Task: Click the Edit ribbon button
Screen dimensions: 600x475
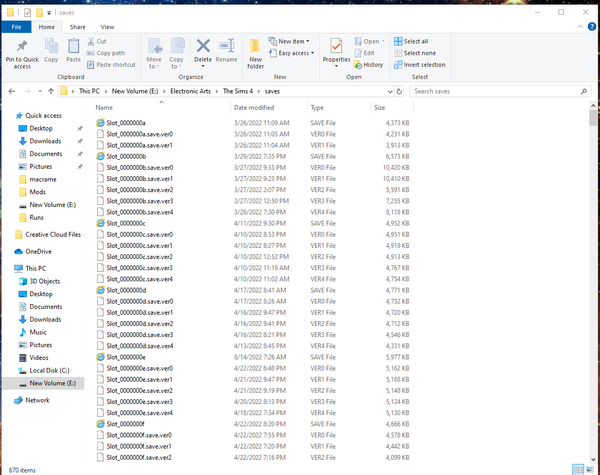Action: coord(364,53)
